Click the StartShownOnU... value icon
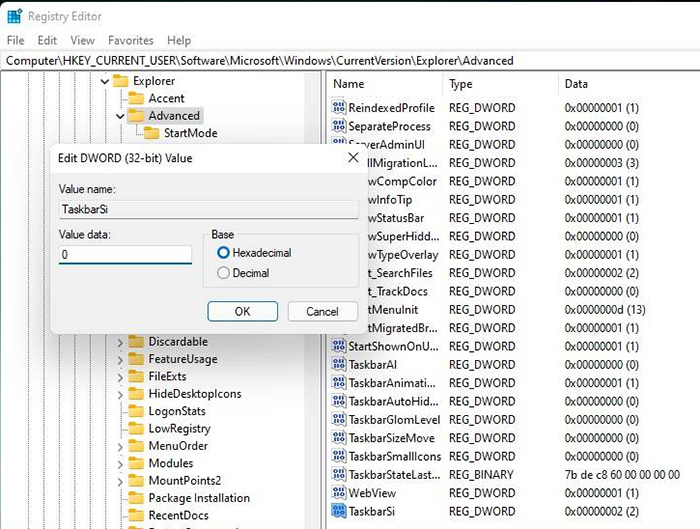Screen dimensions: 700x529 click(x=339, y=346)
